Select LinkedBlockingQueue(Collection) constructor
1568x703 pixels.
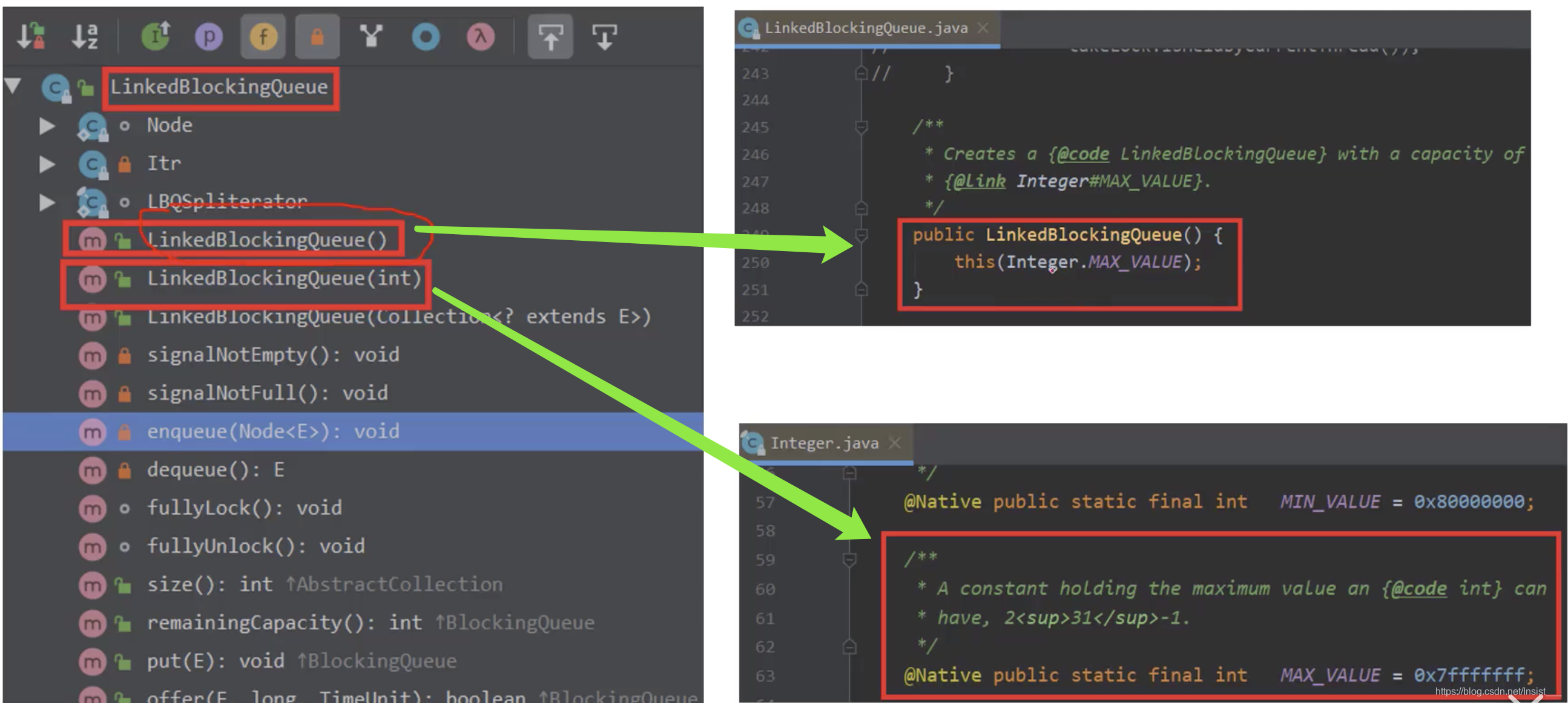[400, 317]
